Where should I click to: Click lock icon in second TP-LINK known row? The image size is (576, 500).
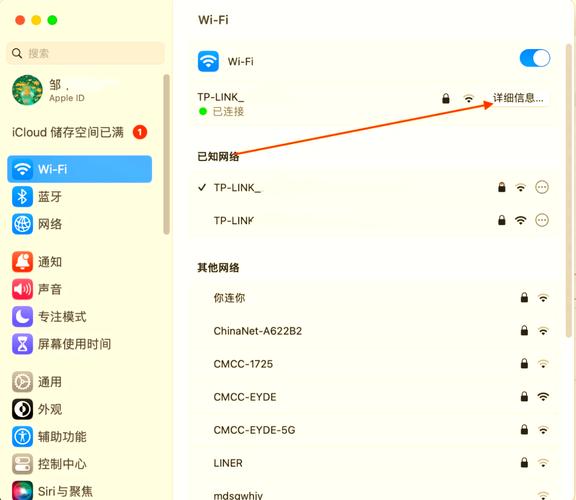point(501,220)
